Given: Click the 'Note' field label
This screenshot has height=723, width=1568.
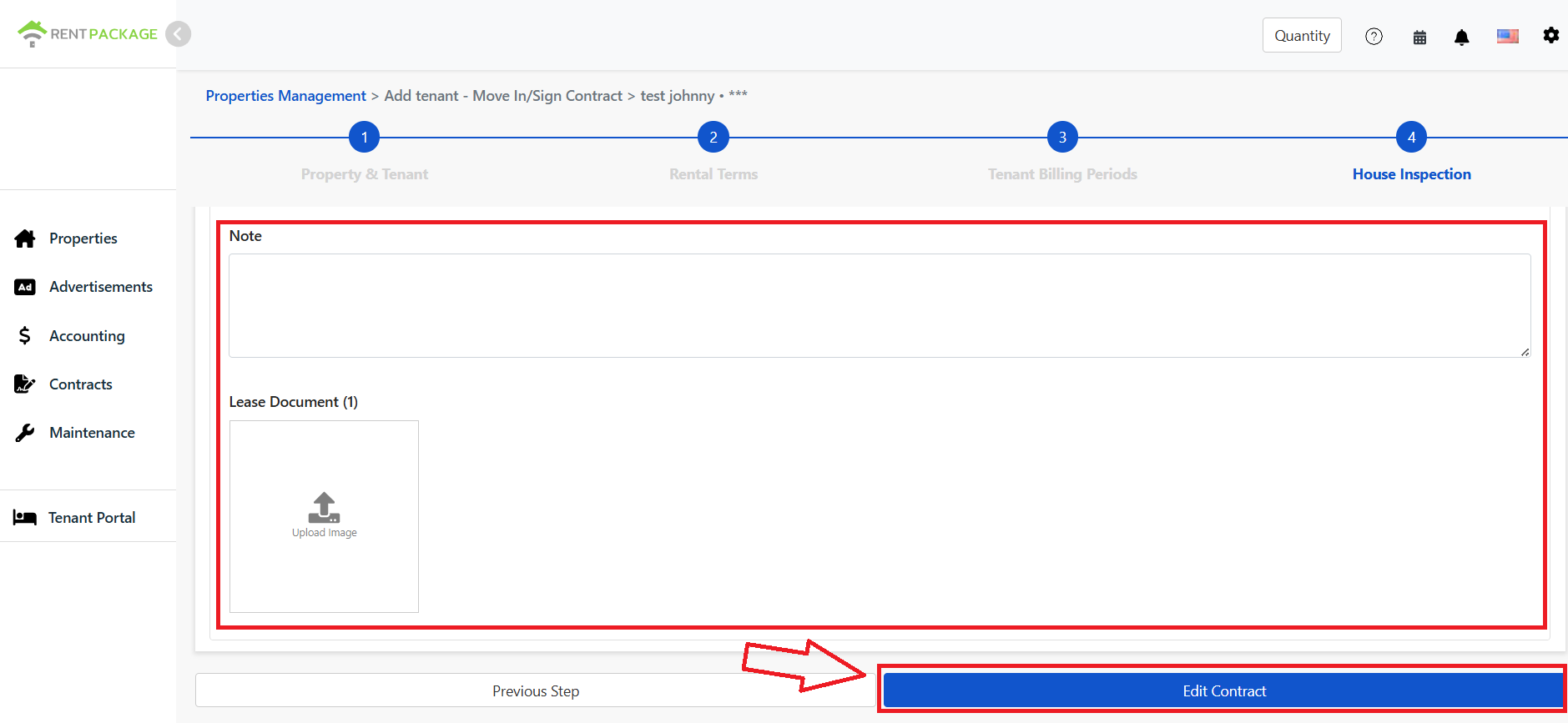Looking at the screenshot, I should pos(245,236).
